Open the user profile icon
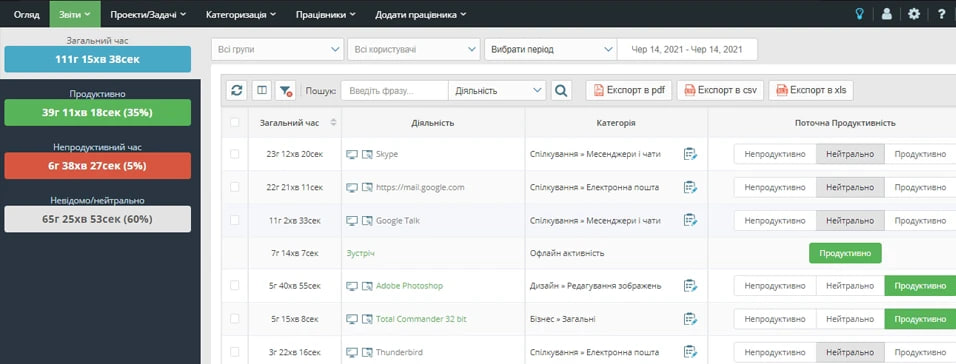956x364 pixels. pos(887,13)
